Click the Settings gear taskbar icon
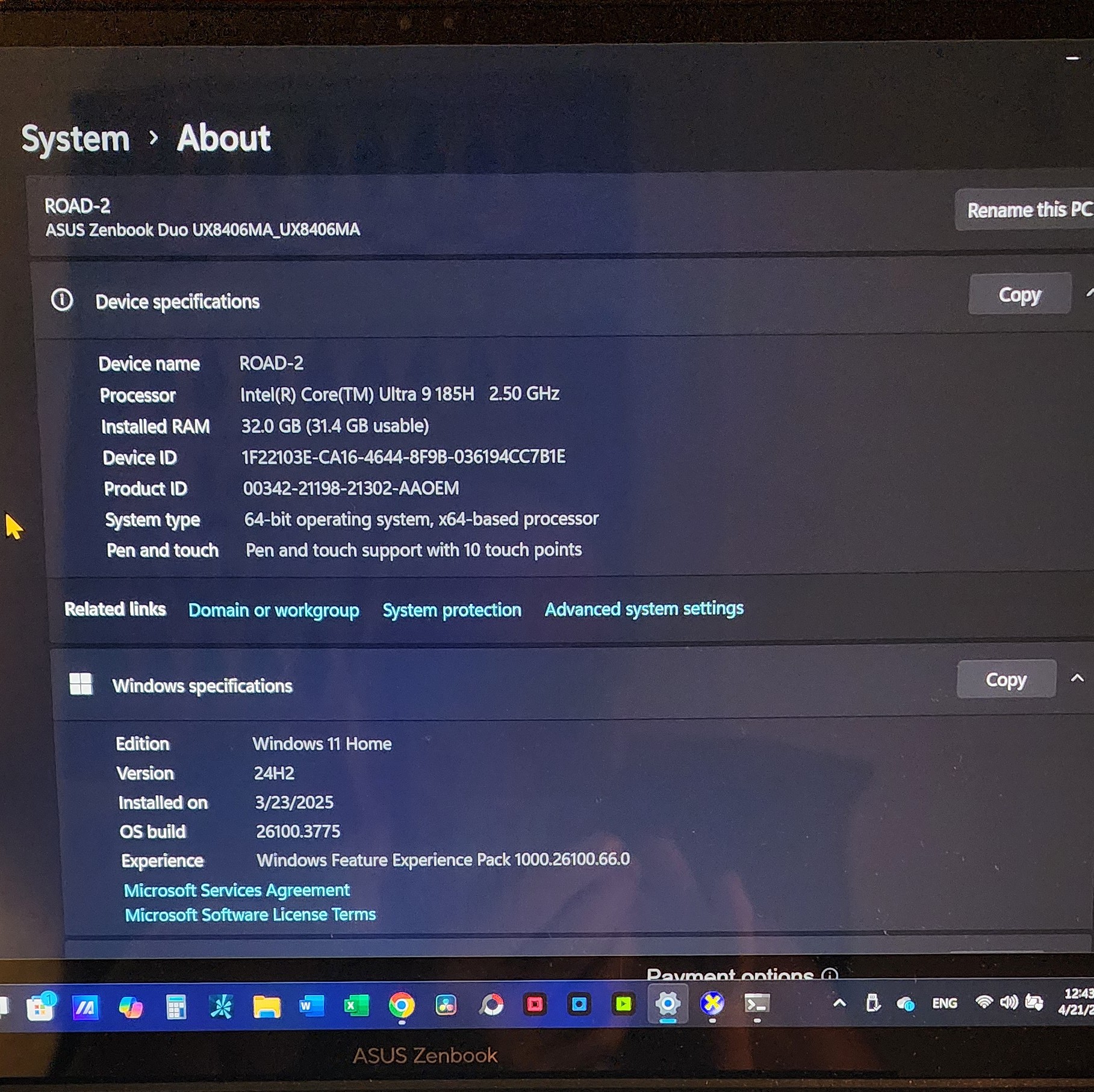Viewport: 1094px width, 1092px height. coord(668,1004)
